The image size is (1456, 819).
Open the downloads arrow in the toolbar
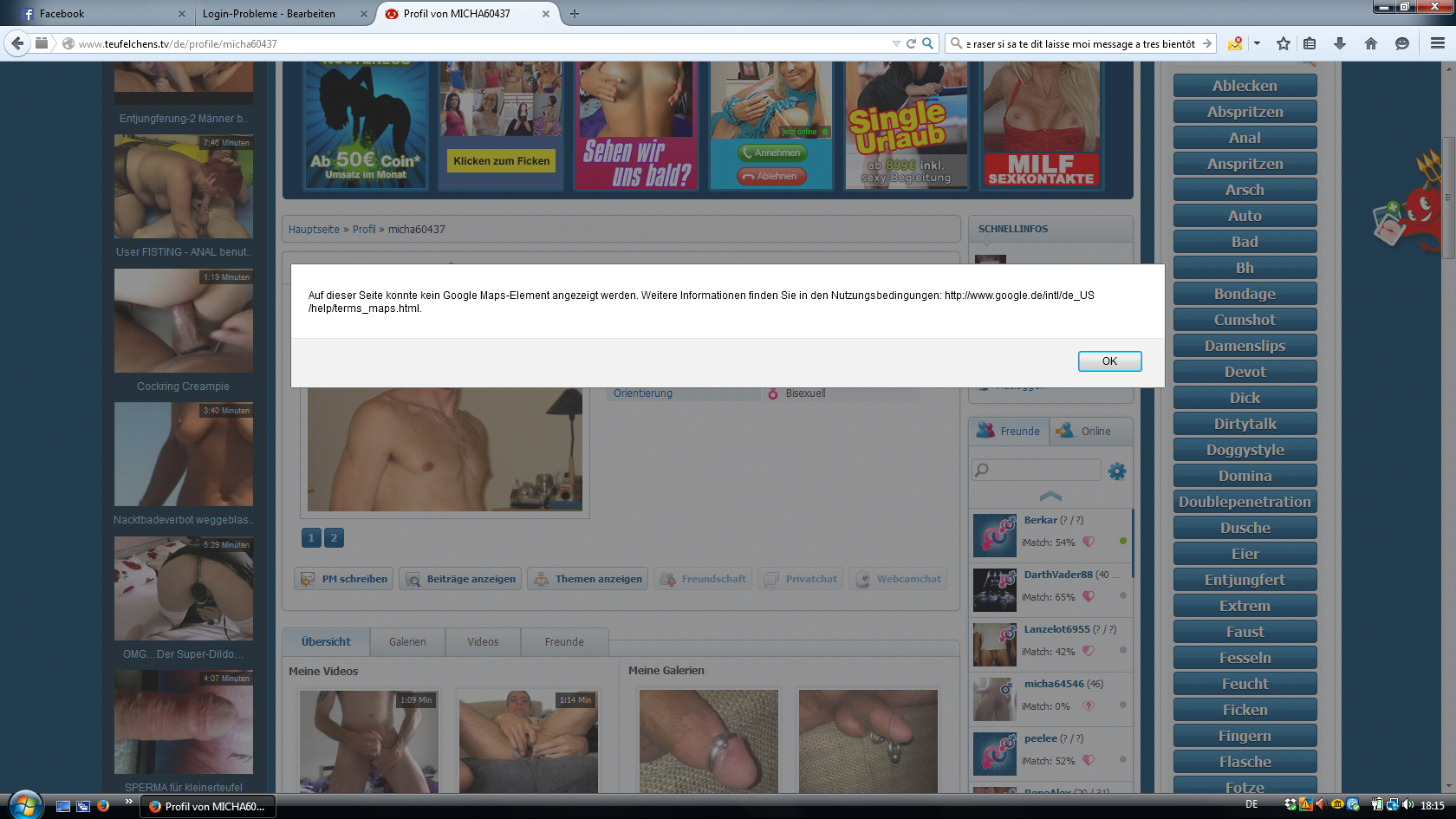1340,43
